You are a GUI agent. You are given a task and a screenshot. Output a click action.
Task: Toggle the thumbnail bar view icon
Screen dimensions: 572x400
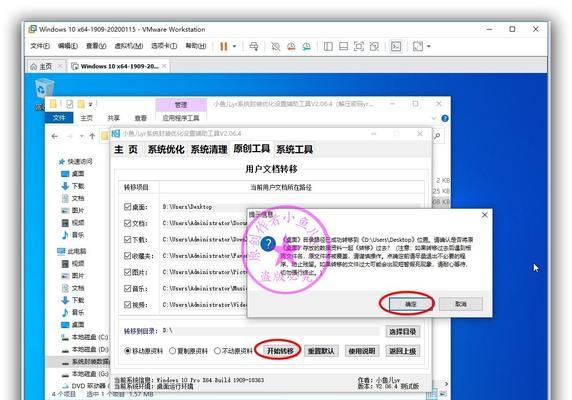[343, 46]
